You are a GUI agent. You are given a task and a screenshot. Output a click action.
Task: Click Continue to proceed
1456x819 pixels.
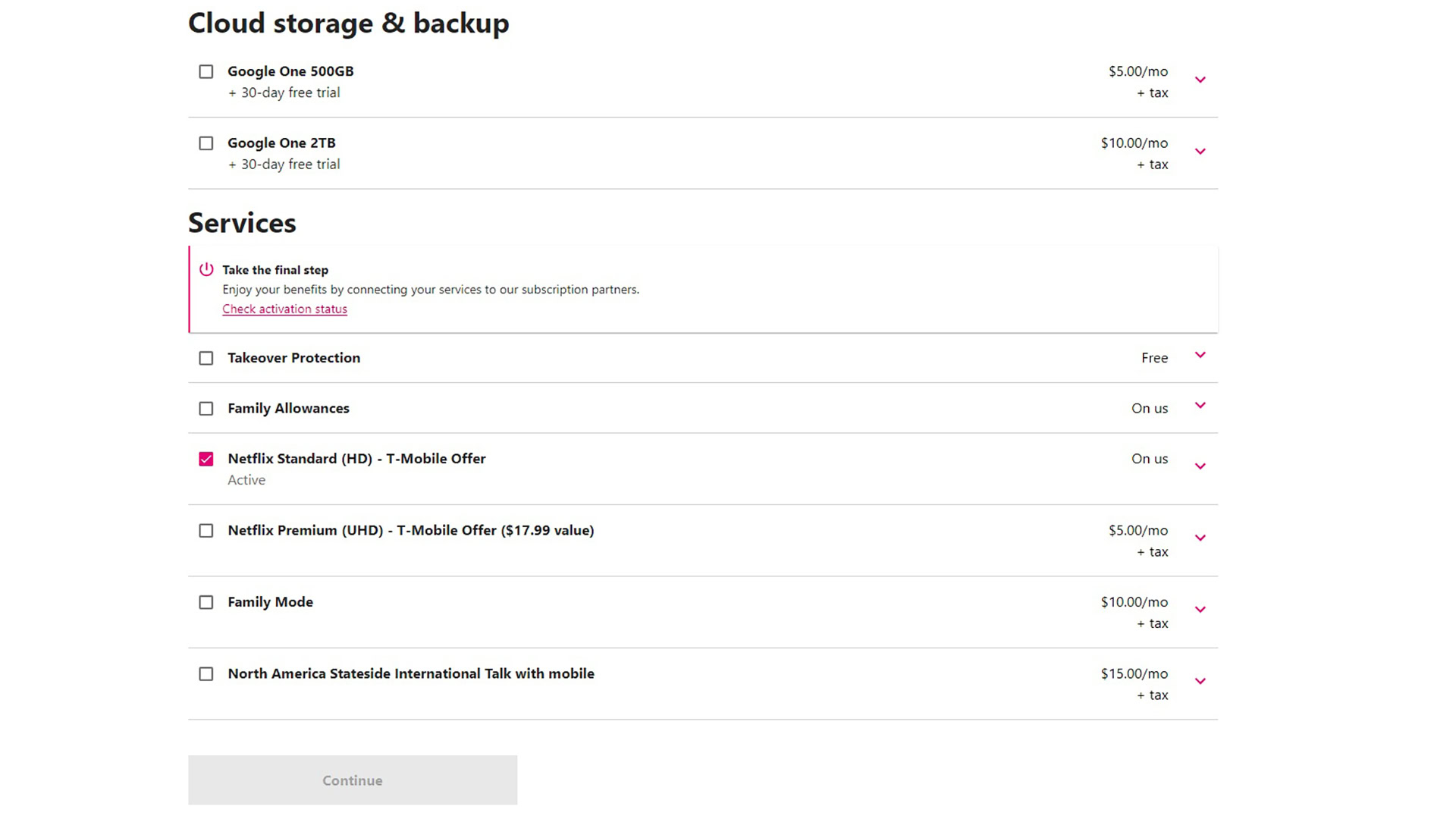(x=353, y=780)
